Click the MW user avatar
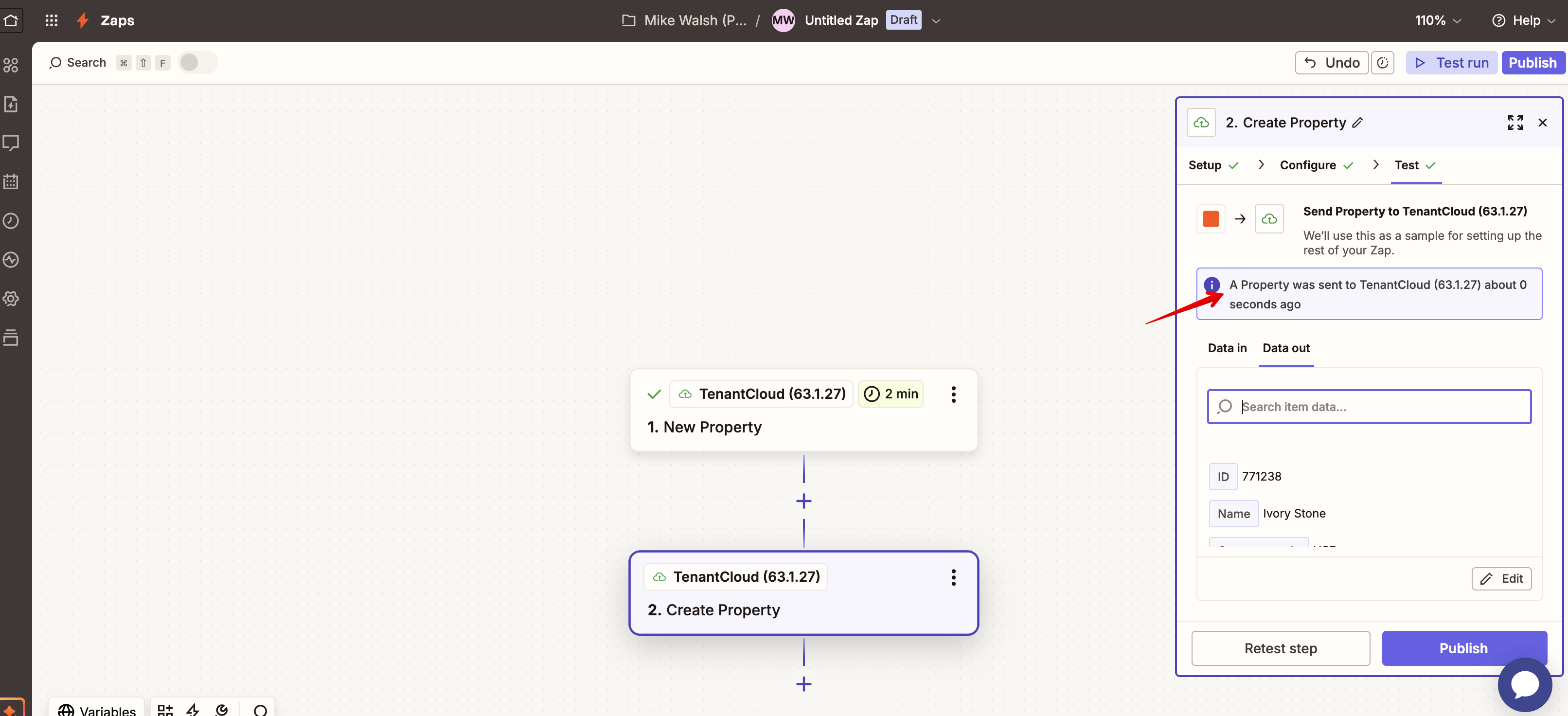 (x=783, y=20)
